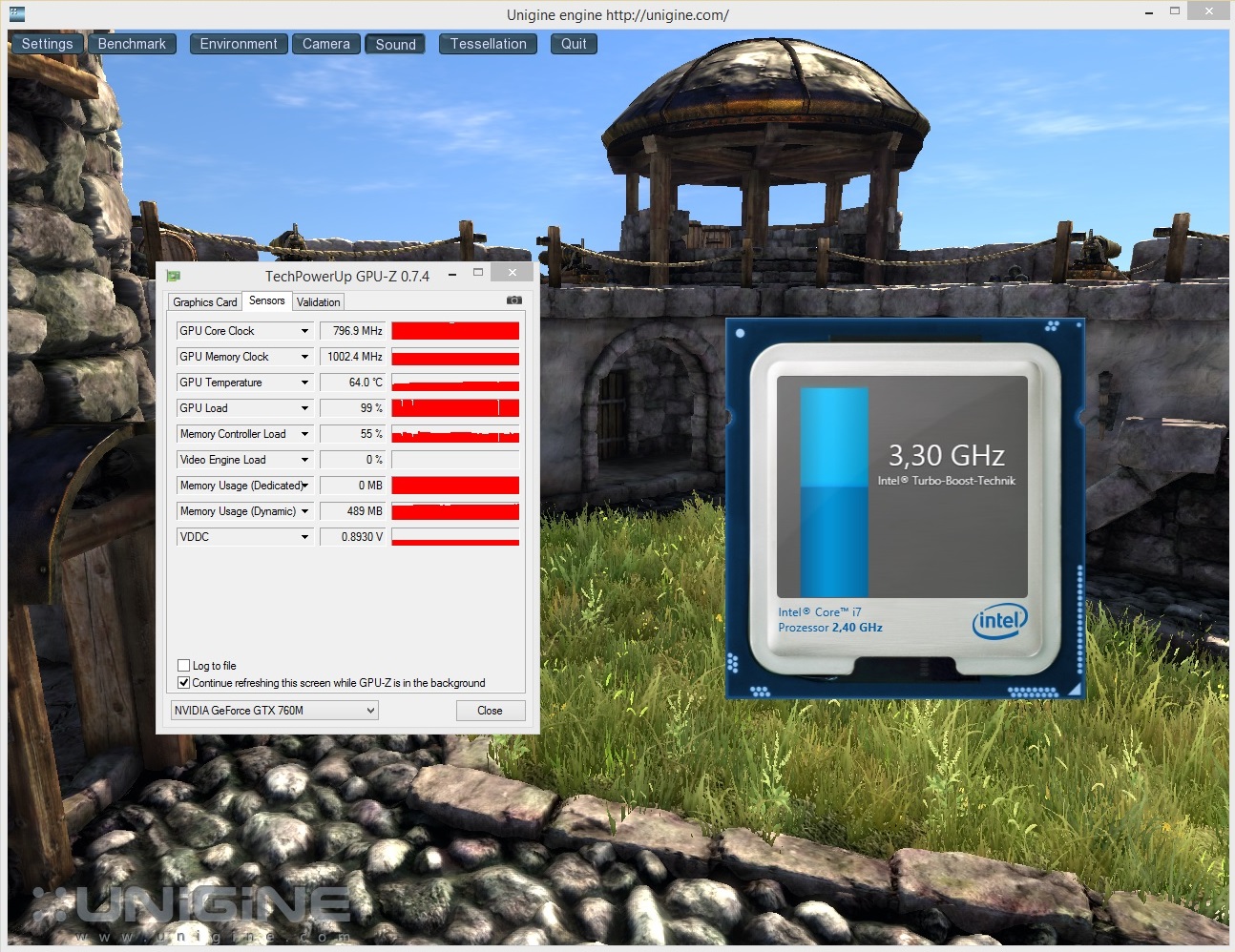The width and height of the screenshot is (1235, 952).
Task: Open the Environment menu in Unigine
Action: (x=239, y=44)
